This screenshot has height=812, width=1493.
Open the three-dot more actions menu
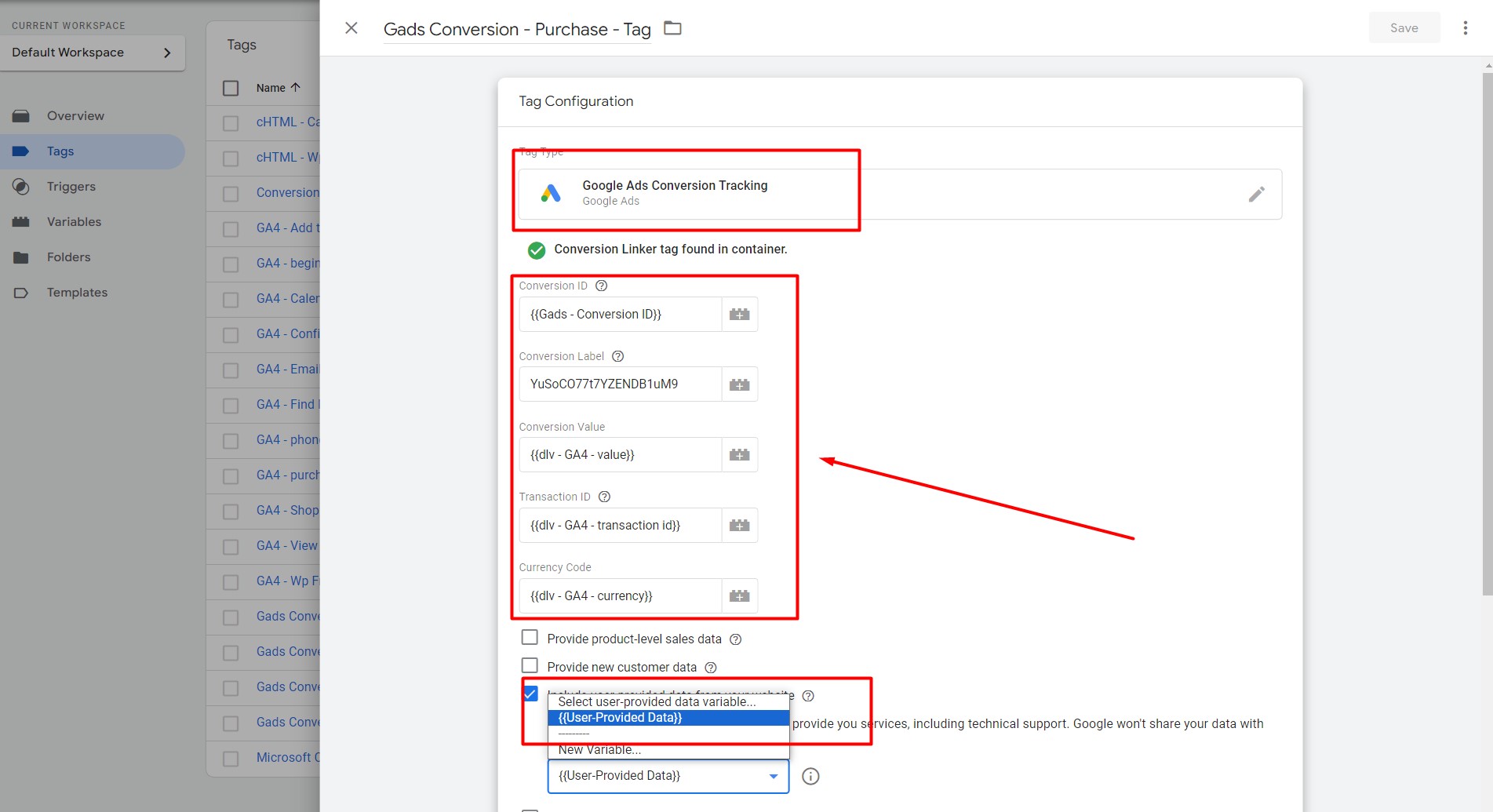point(1465,28)
